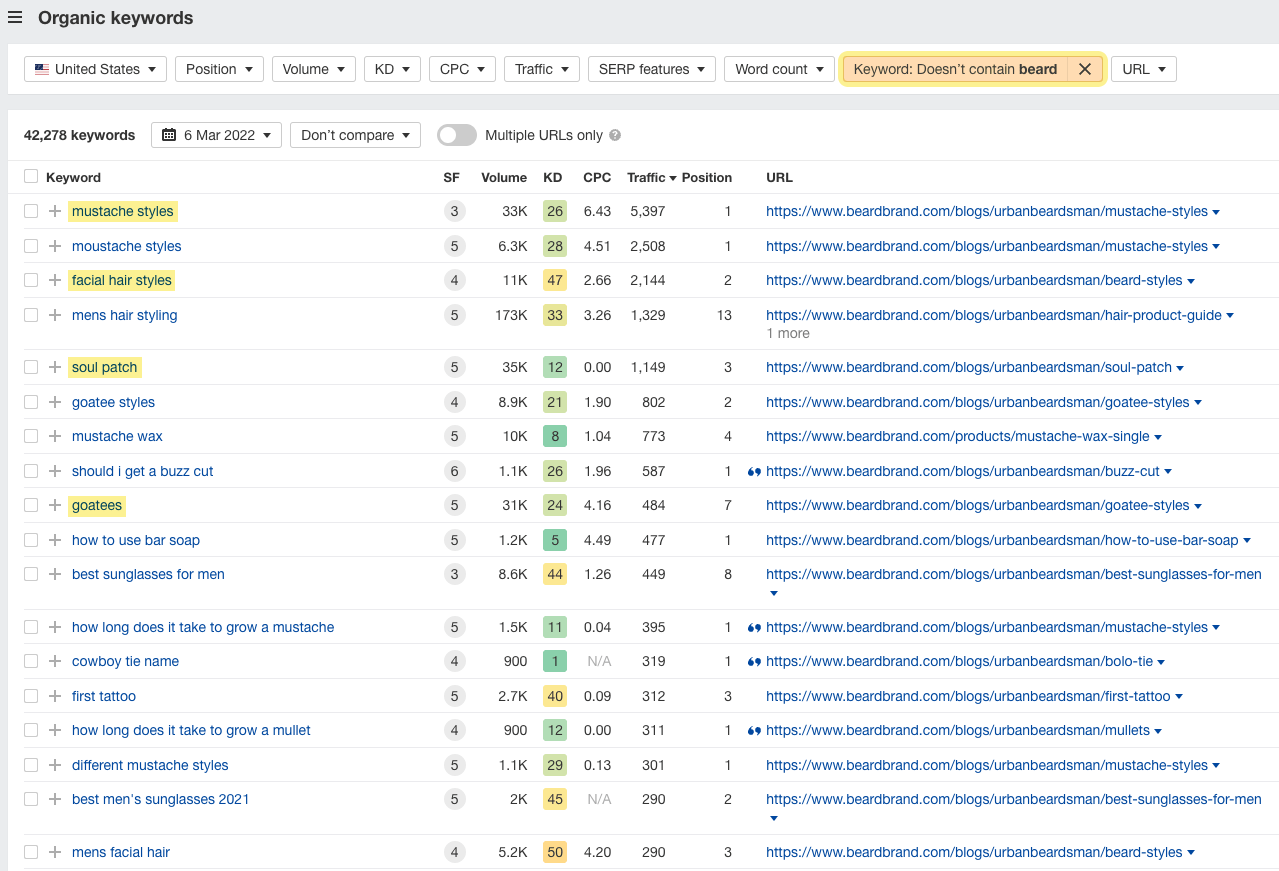This screenshot has width=1279, height=871.
Task: Open the hamburger navigation menu
Action: 15,17
